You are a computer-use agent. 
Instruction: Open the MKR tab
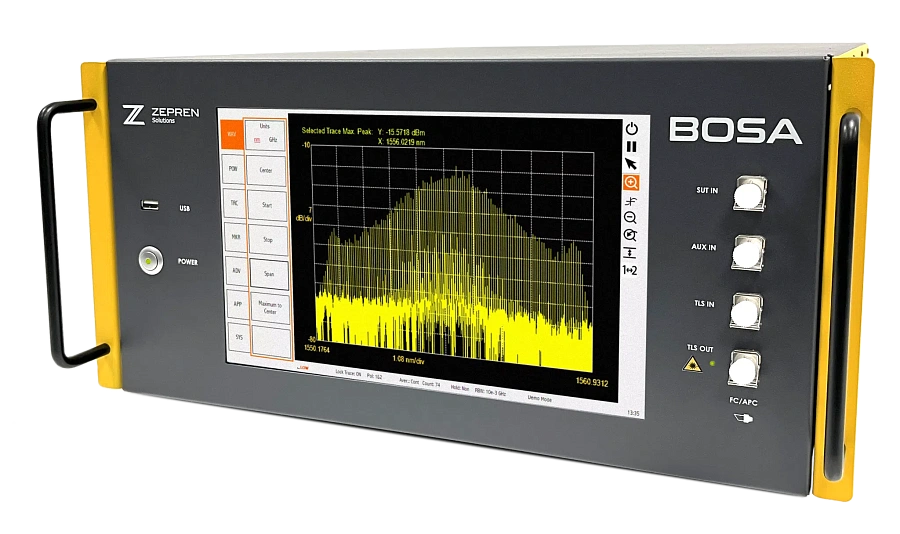236,237
